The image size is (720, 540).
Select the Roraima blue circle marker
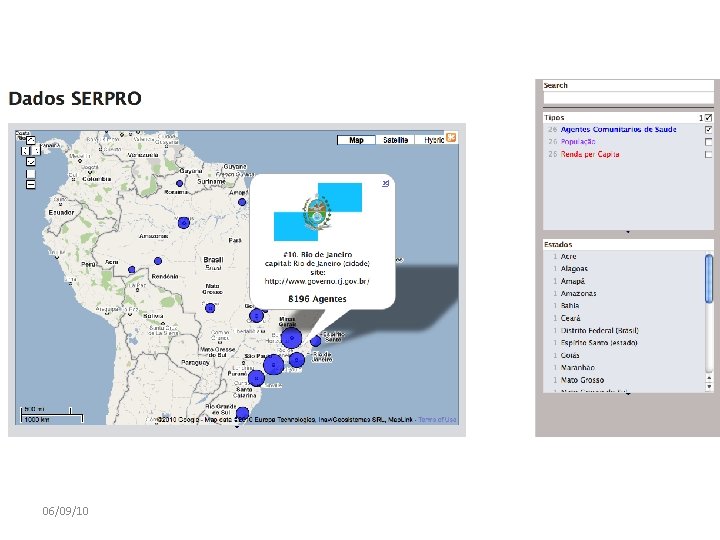[x=180, y=183]
